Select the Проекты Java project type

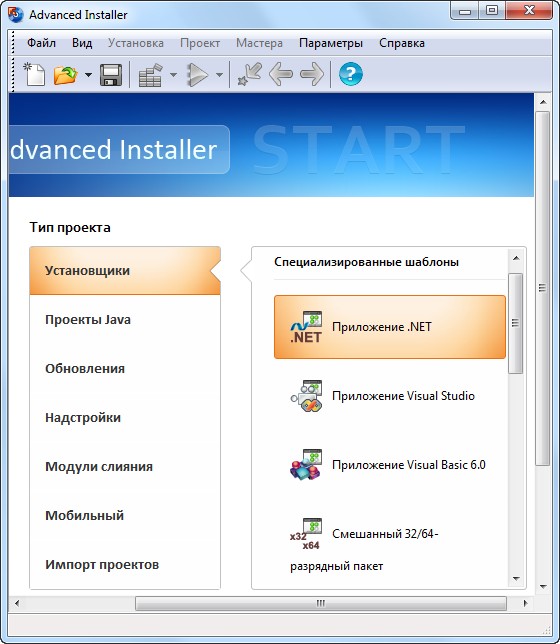(125, 320)
